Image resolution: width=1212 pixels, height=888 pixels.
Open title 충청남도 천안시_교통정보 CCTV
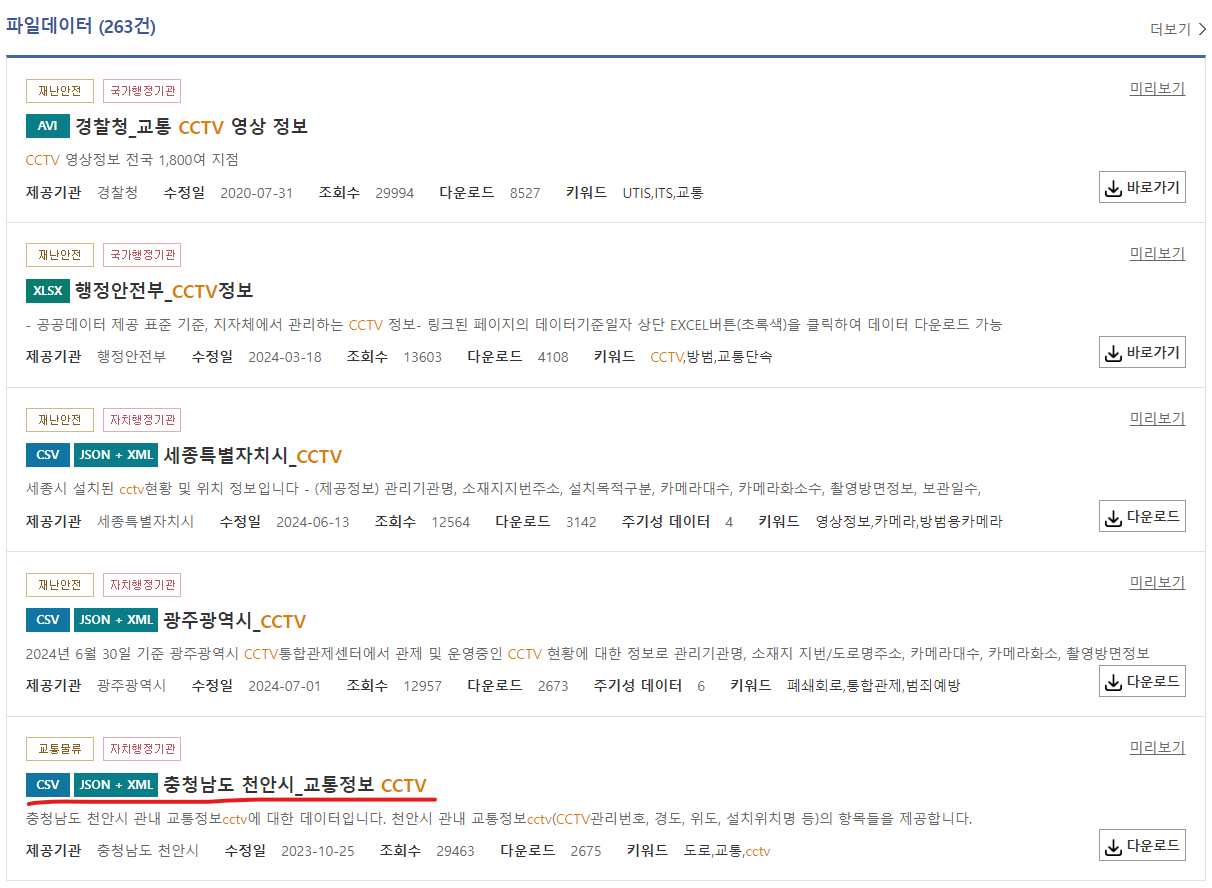point(295,785)
